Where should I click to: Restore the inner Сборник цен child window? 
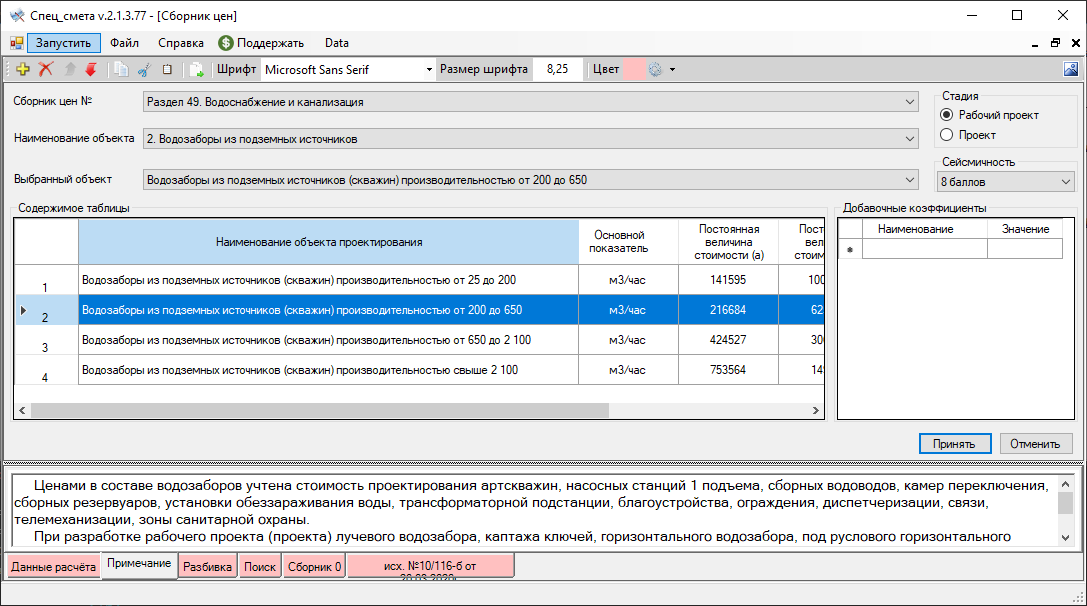tap(1055, 43)
